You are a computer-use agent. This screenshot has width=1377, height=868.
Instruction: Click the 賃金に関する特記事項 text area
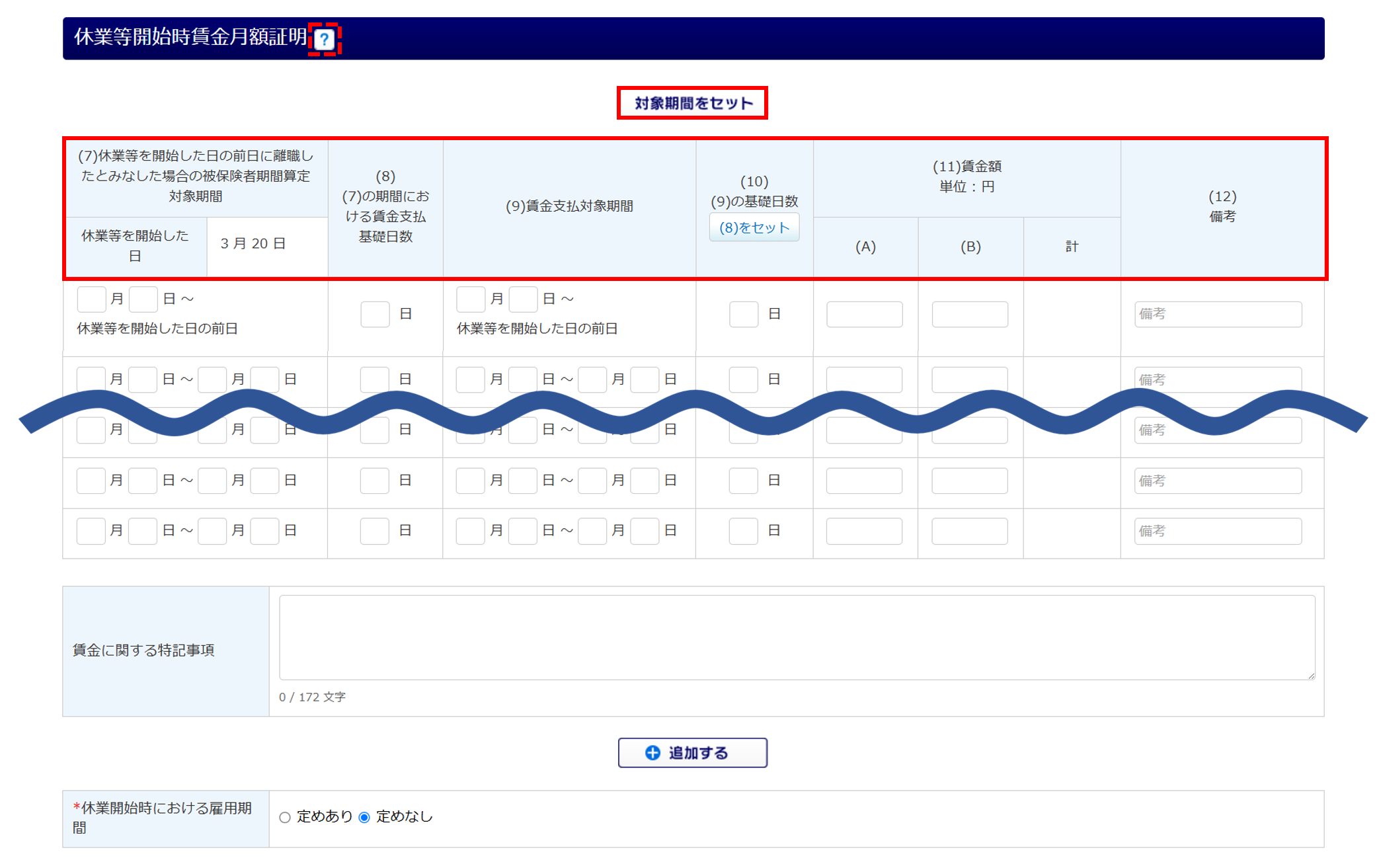(797, 637)
